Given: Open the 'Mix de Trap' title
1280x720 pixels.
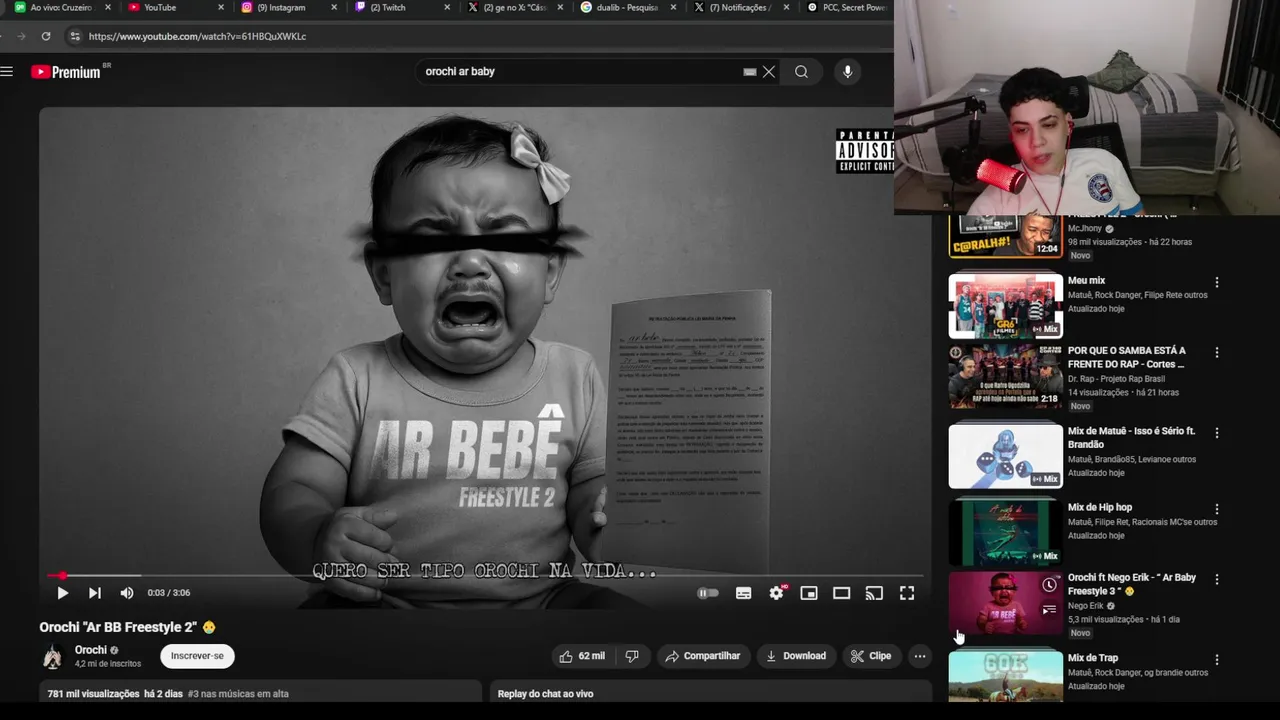Looking at the screenshot, I should (1093, 658).
